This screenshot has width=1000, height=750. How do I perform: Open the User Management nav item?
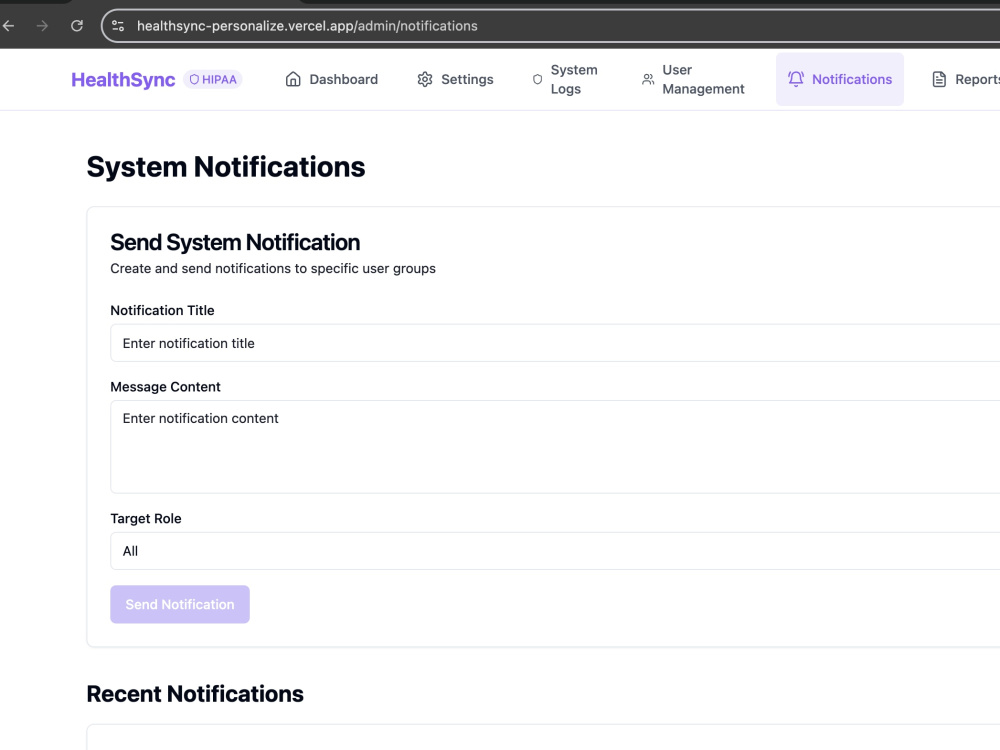tap(693, 79)
